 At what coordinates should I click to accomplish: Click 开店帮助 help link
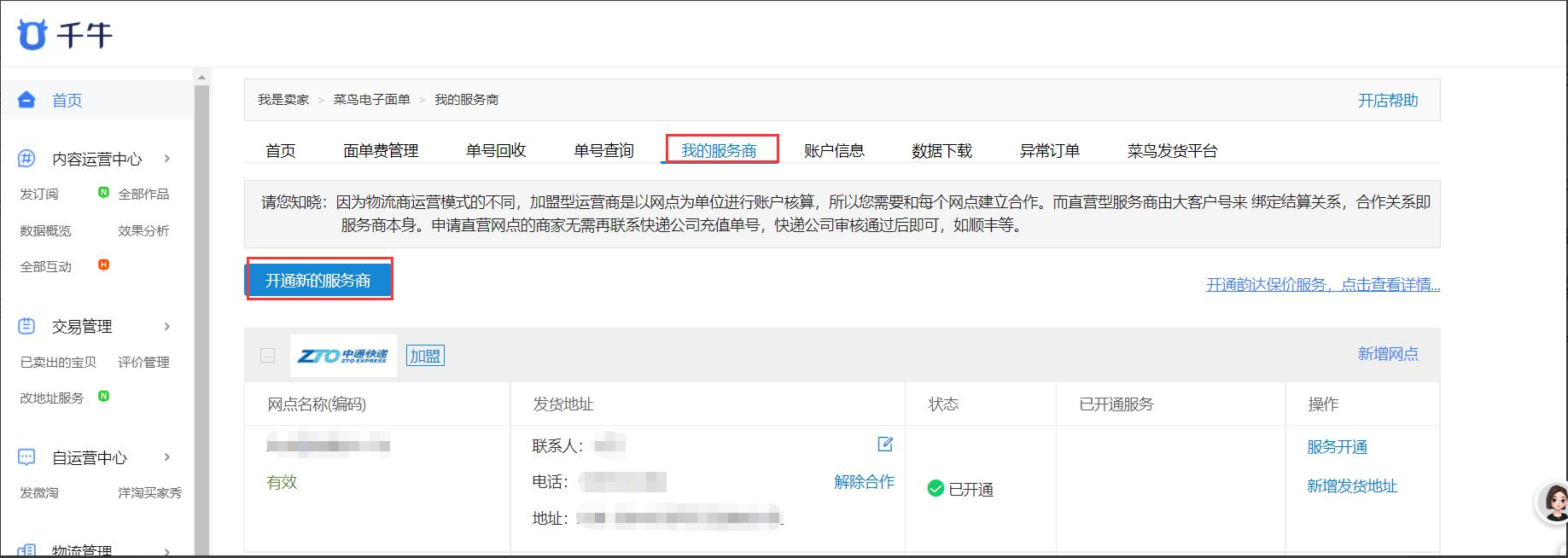click(1387, 101)
